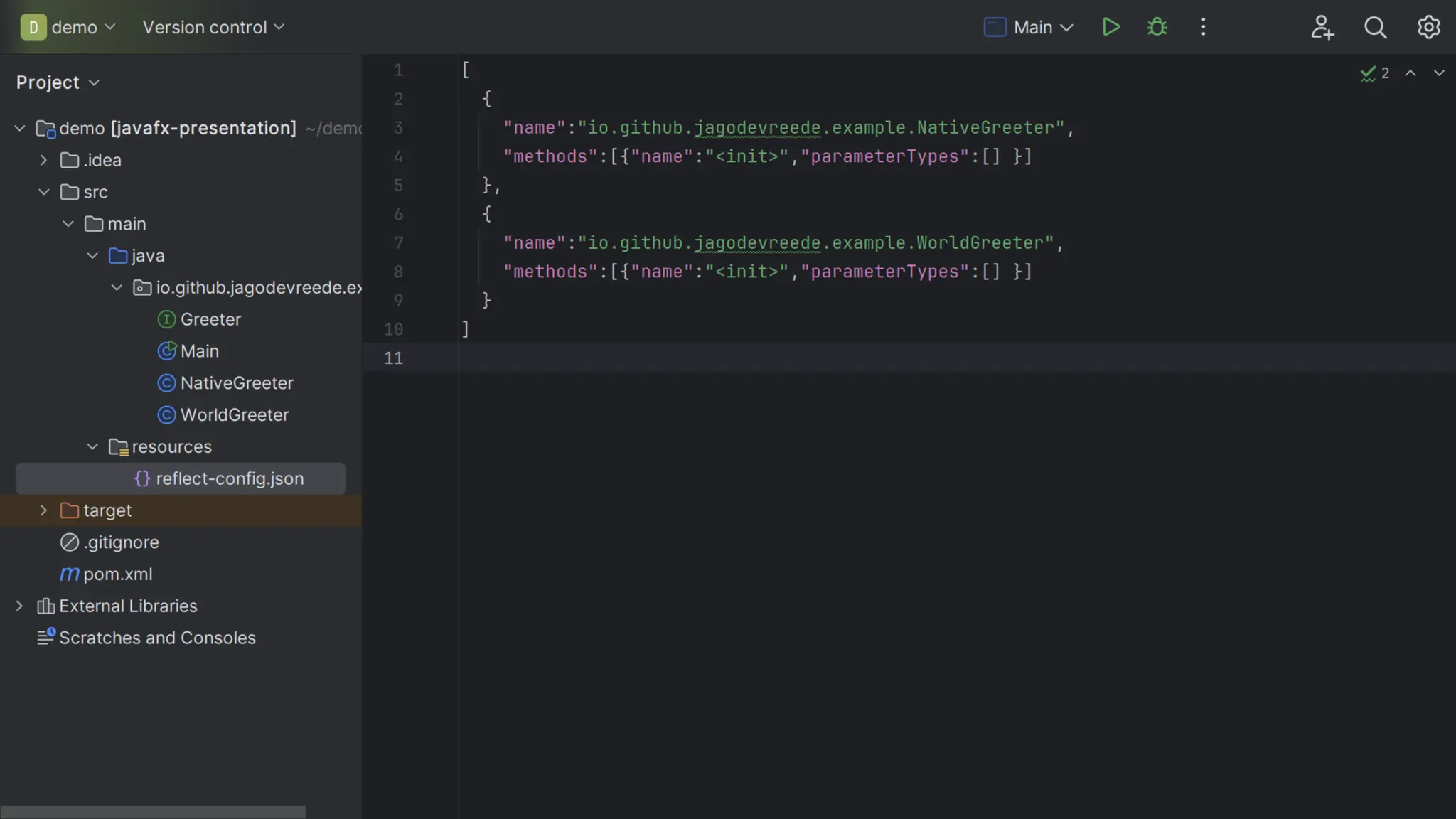This screenshot has height=819, width=1456.
Task: Click the Debug bug icon
Action: click(x=1157, y=27)
